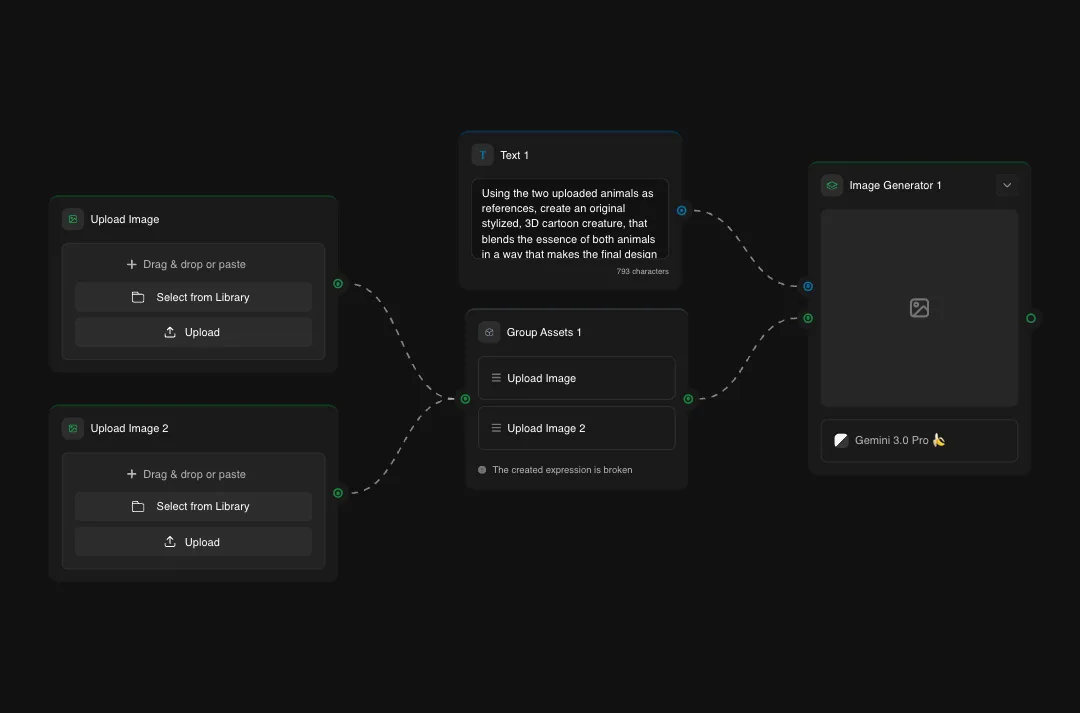Click the Text 1 node's T icon
The width and height of the screenshot is (1080, 713).
tap(482, 154)
